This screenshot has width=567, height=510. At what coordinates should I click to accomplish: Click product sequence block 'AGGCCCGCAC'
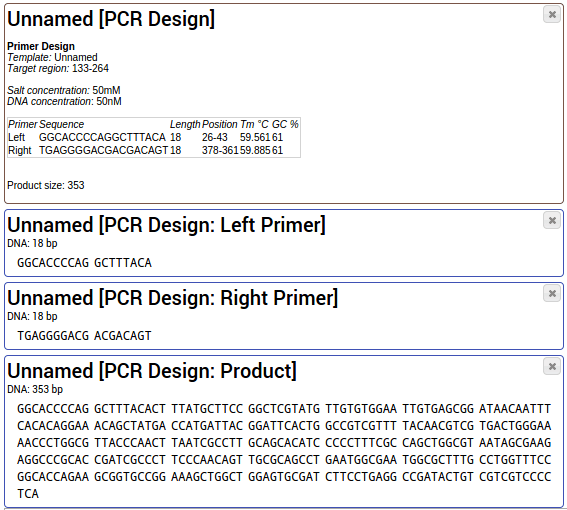pos(53,460)
